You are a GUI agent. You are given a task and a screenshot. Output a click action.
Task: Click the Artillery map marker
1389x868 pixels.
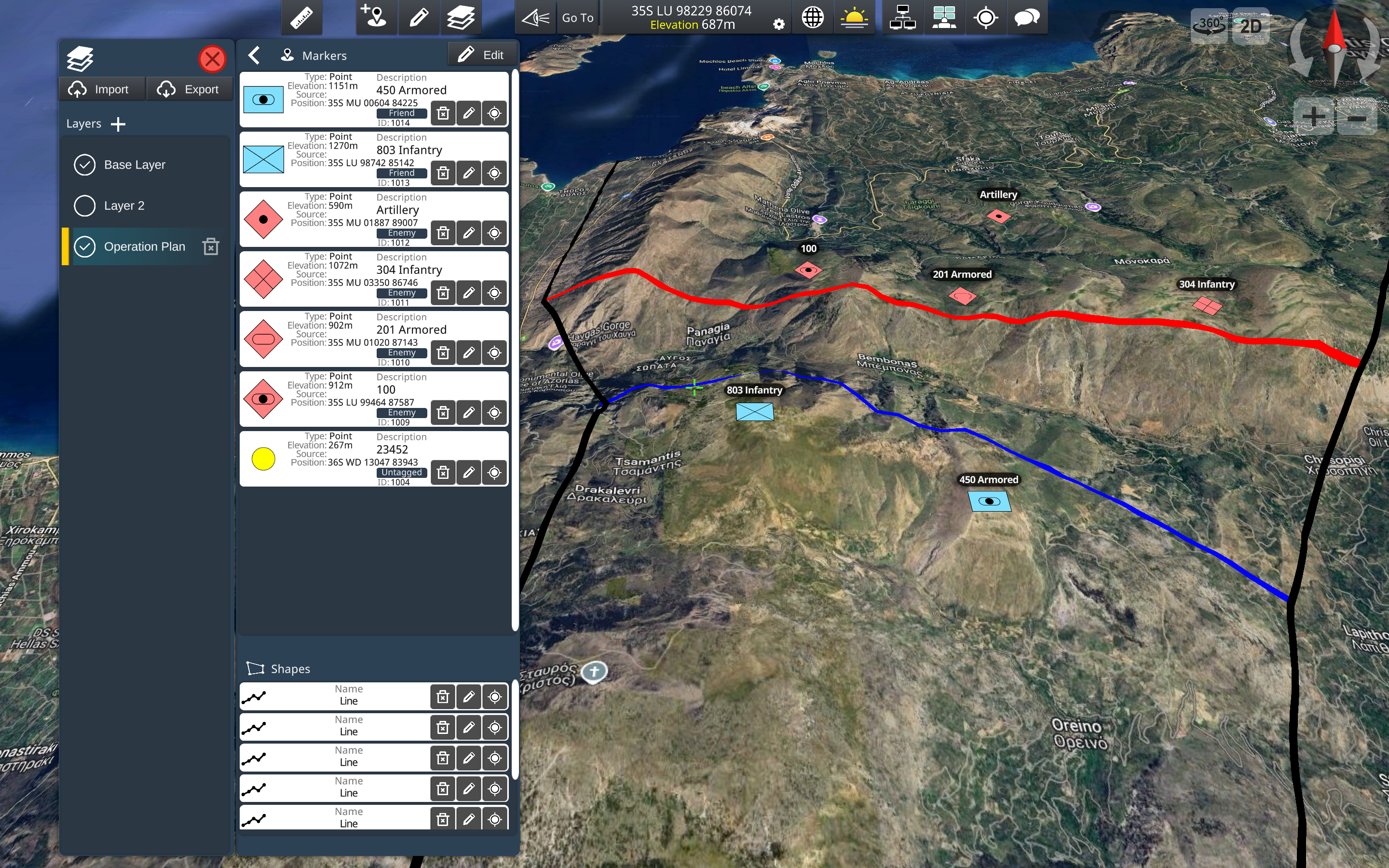pyautogui.click(x=999, y=217)
